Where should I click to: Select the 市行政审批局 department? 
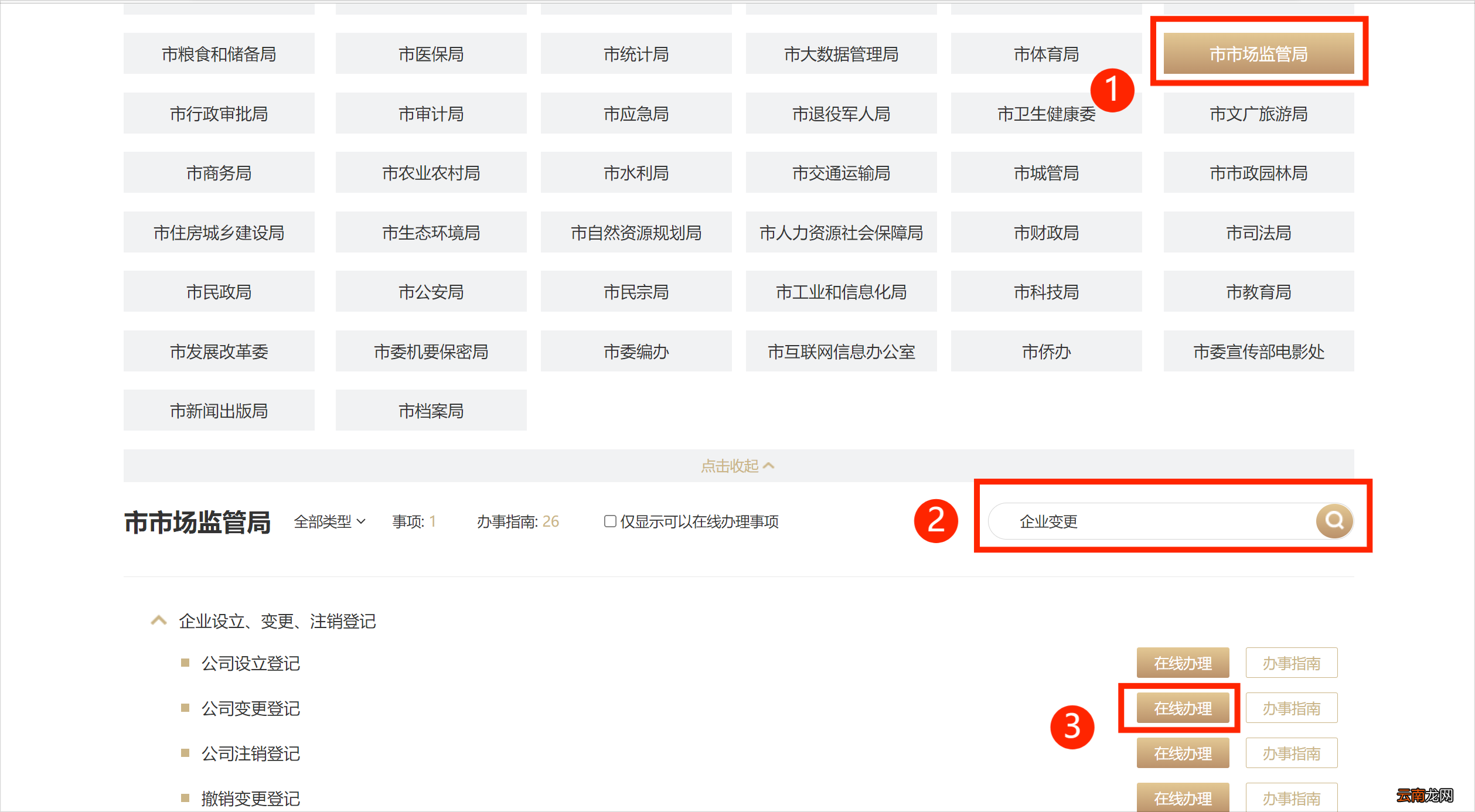[x=219, y=113]
